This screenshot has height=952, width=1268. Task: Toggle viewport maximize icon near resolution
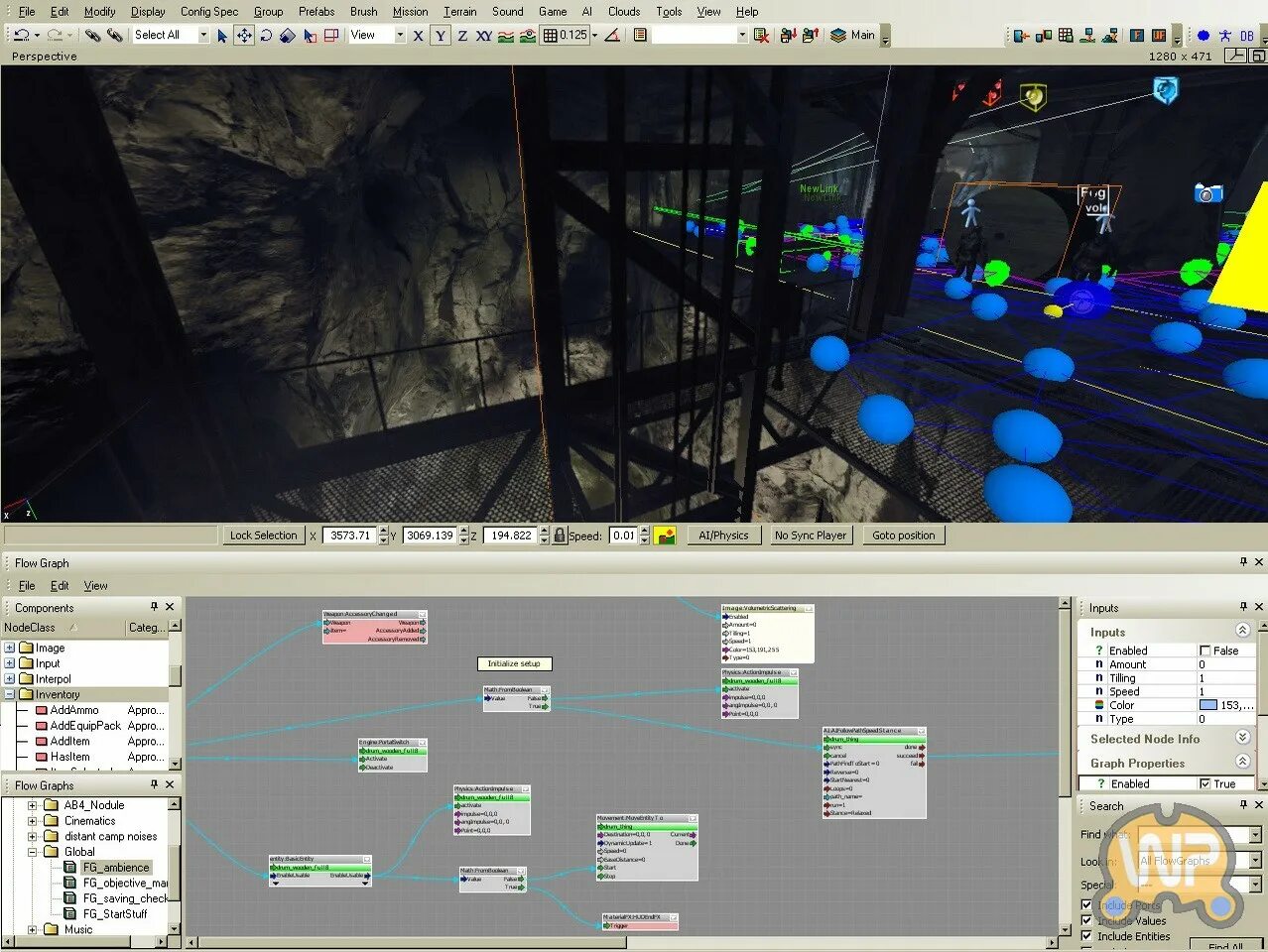1257,56
